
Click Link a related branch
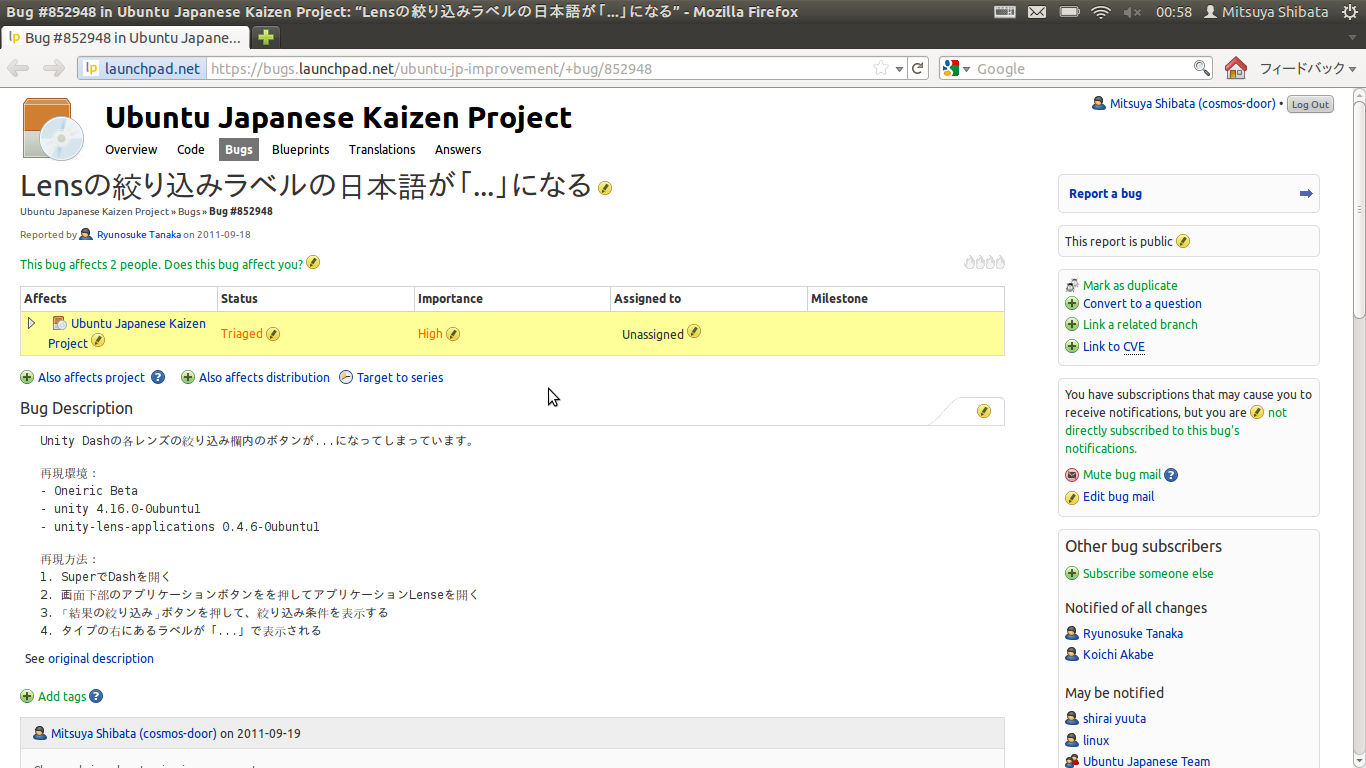[x=1140, y=325]
